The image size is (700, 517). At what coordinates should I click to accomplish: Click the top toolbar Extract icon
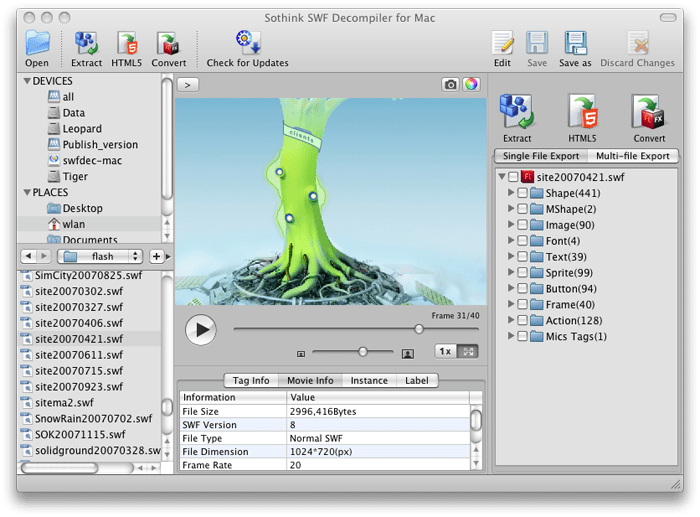tap(86, 43)
